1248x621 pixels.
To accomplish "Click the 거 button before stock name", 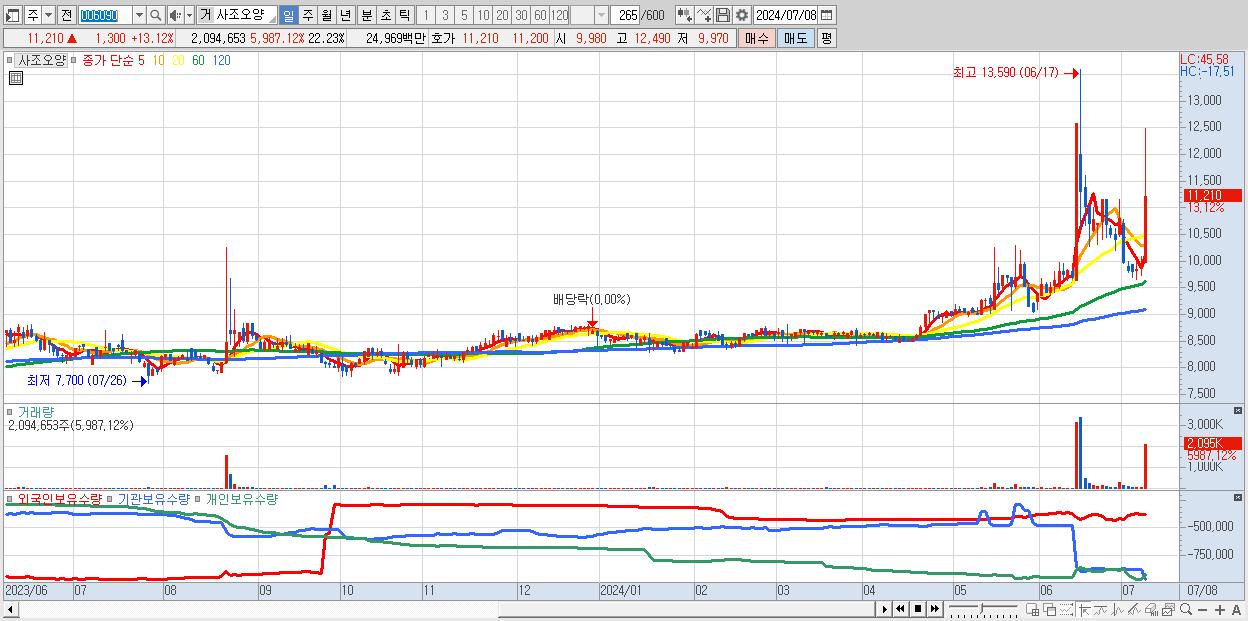I will (x=205, y=15).
